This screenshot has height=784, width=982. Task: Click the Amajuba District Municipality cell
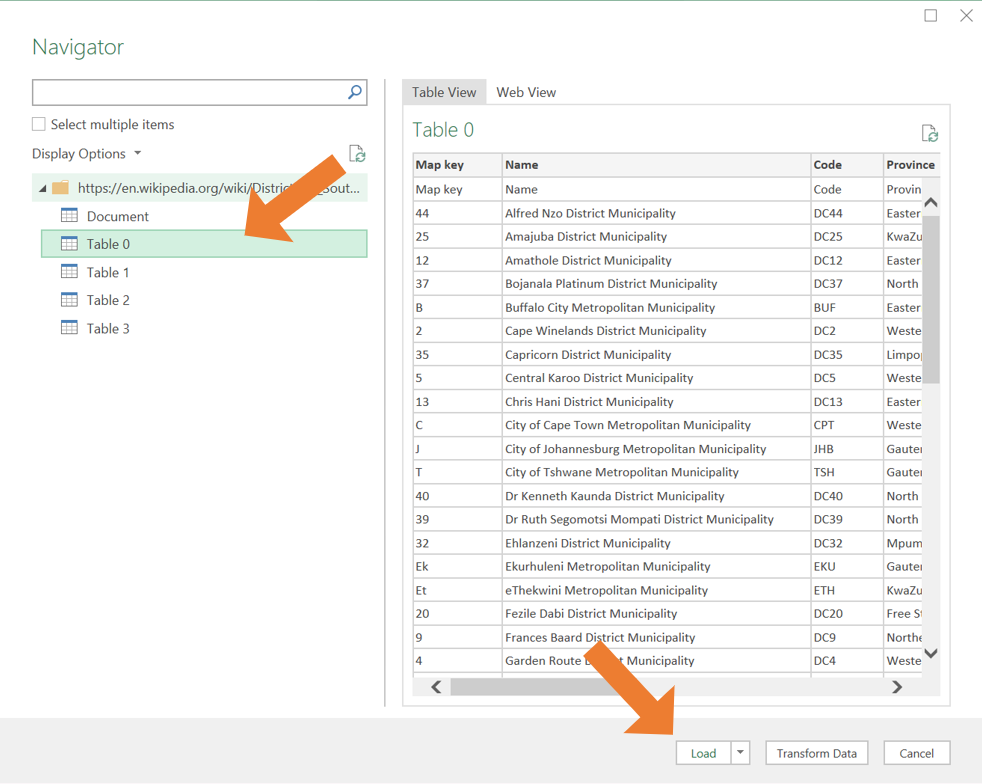click(656, 237)
